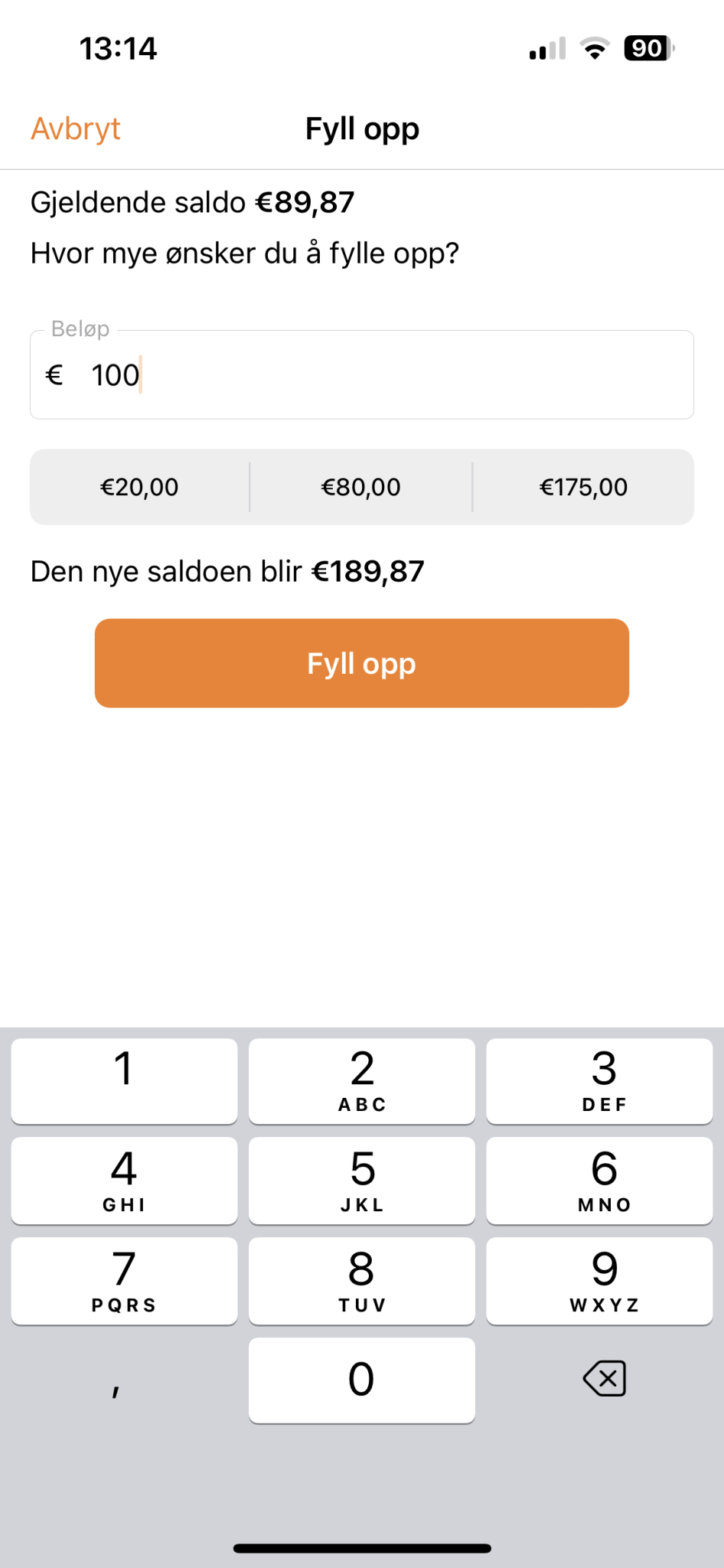
Task: Tap the 8 TUV key
Action: click(361, 1280)
